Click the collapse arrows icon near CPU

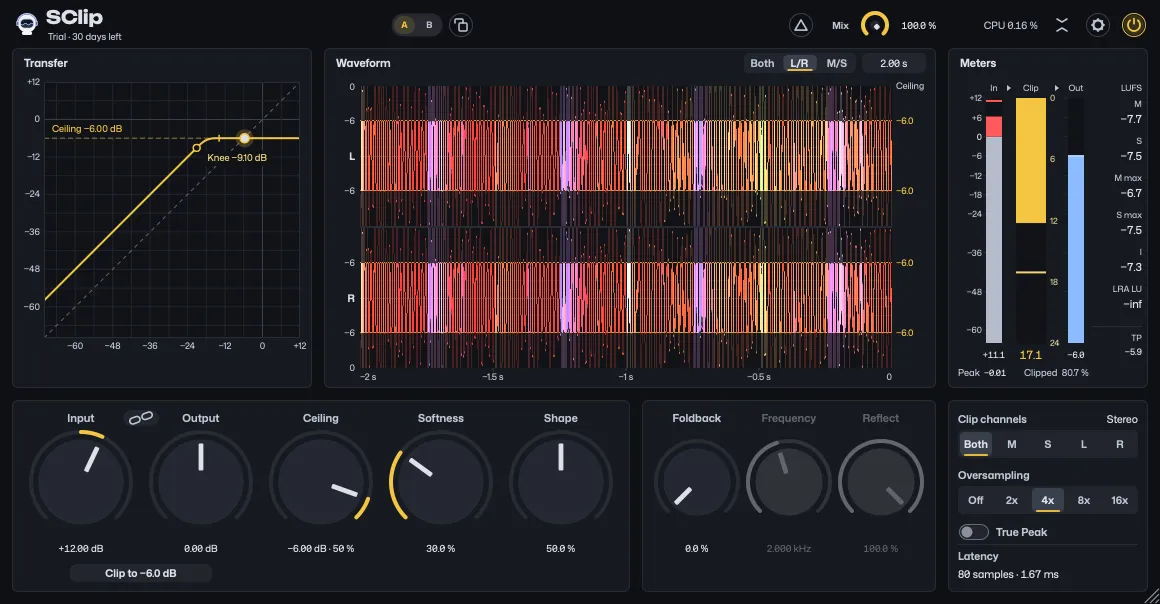(1062, 25)
